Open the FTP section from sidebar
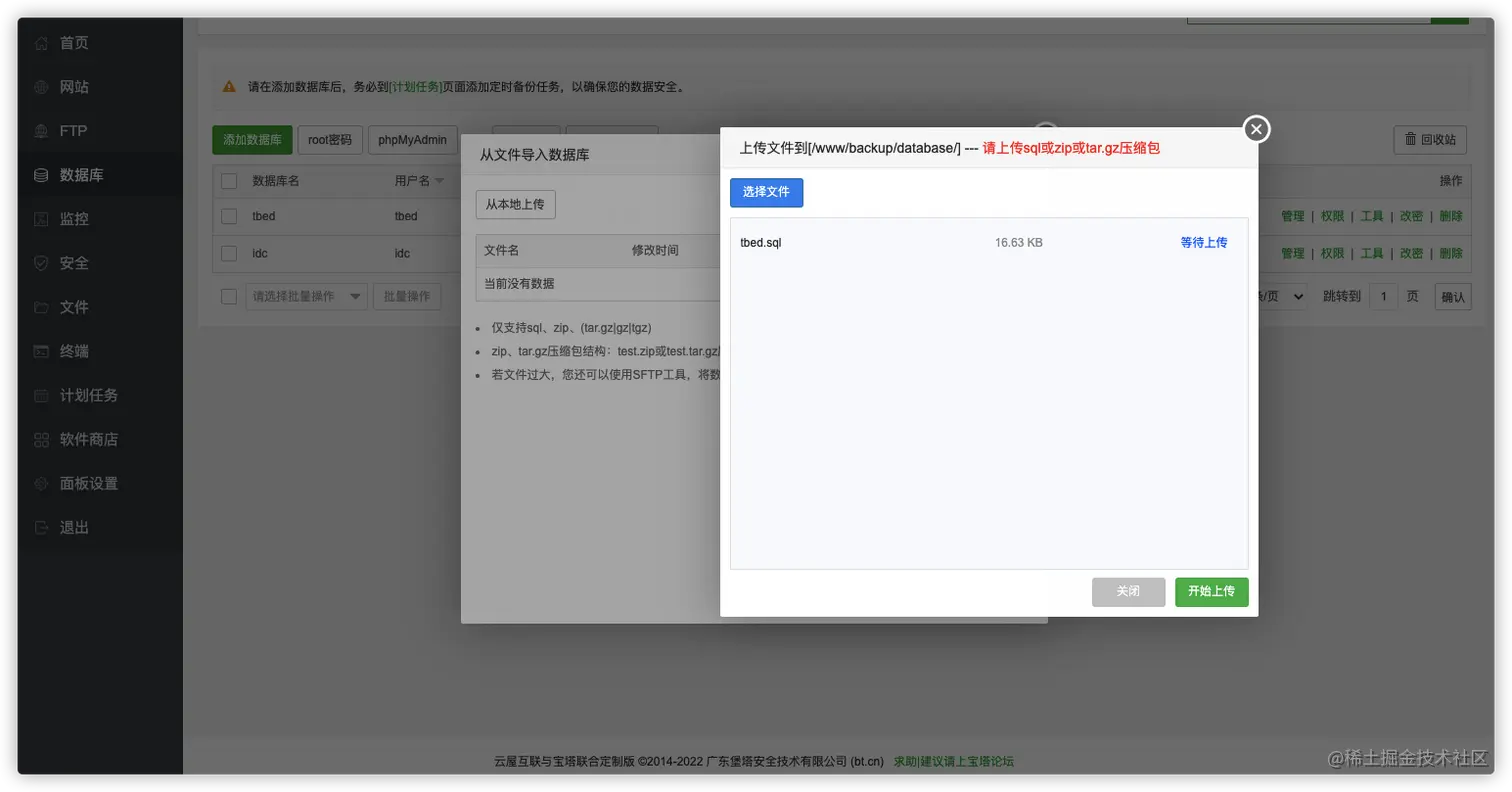The height and width of the screenshot is (792, 1512). coord(41,130)
